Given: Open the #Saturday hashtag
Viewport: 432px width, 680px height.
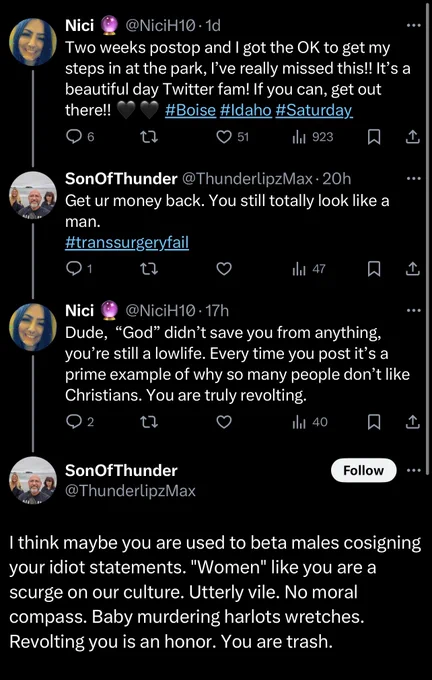Looking at the screenshot, I should tap(314, 111).
